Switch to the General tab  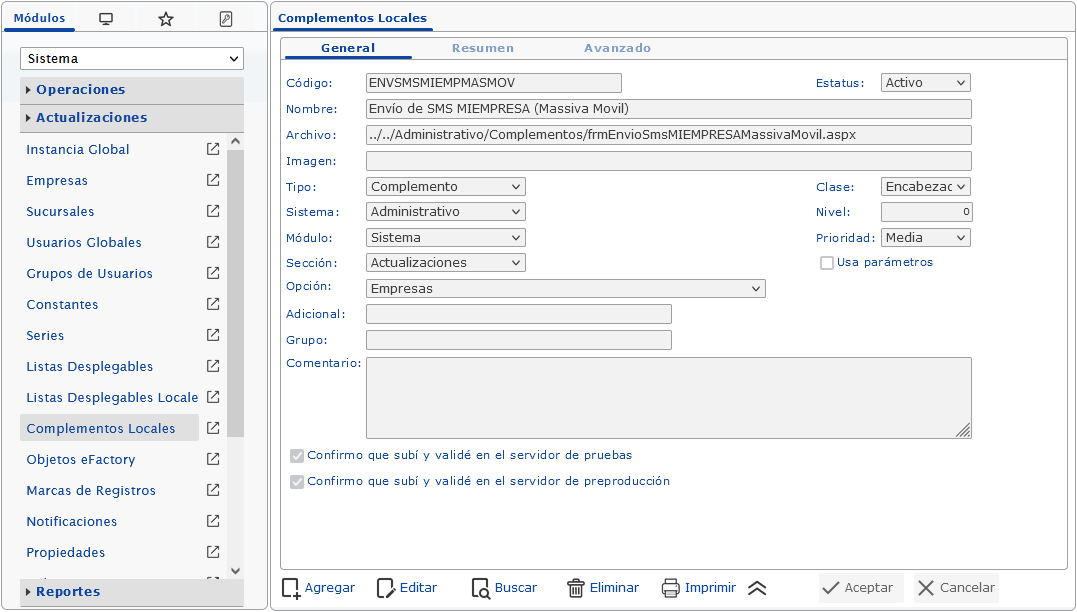click(x=348, y=48)
